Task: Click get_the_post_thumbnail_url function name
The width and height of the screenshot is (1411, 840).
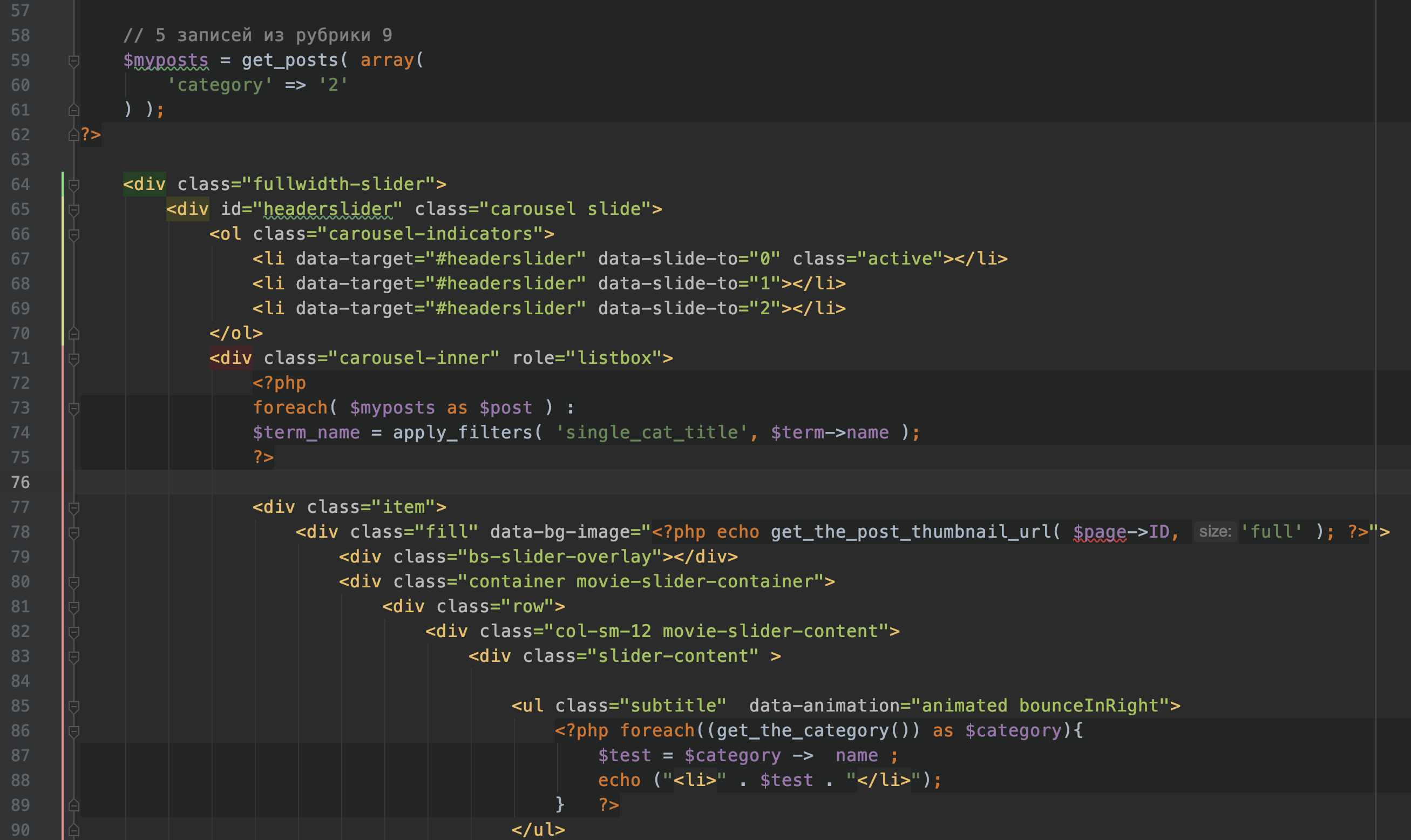Action: click(911, 532)
